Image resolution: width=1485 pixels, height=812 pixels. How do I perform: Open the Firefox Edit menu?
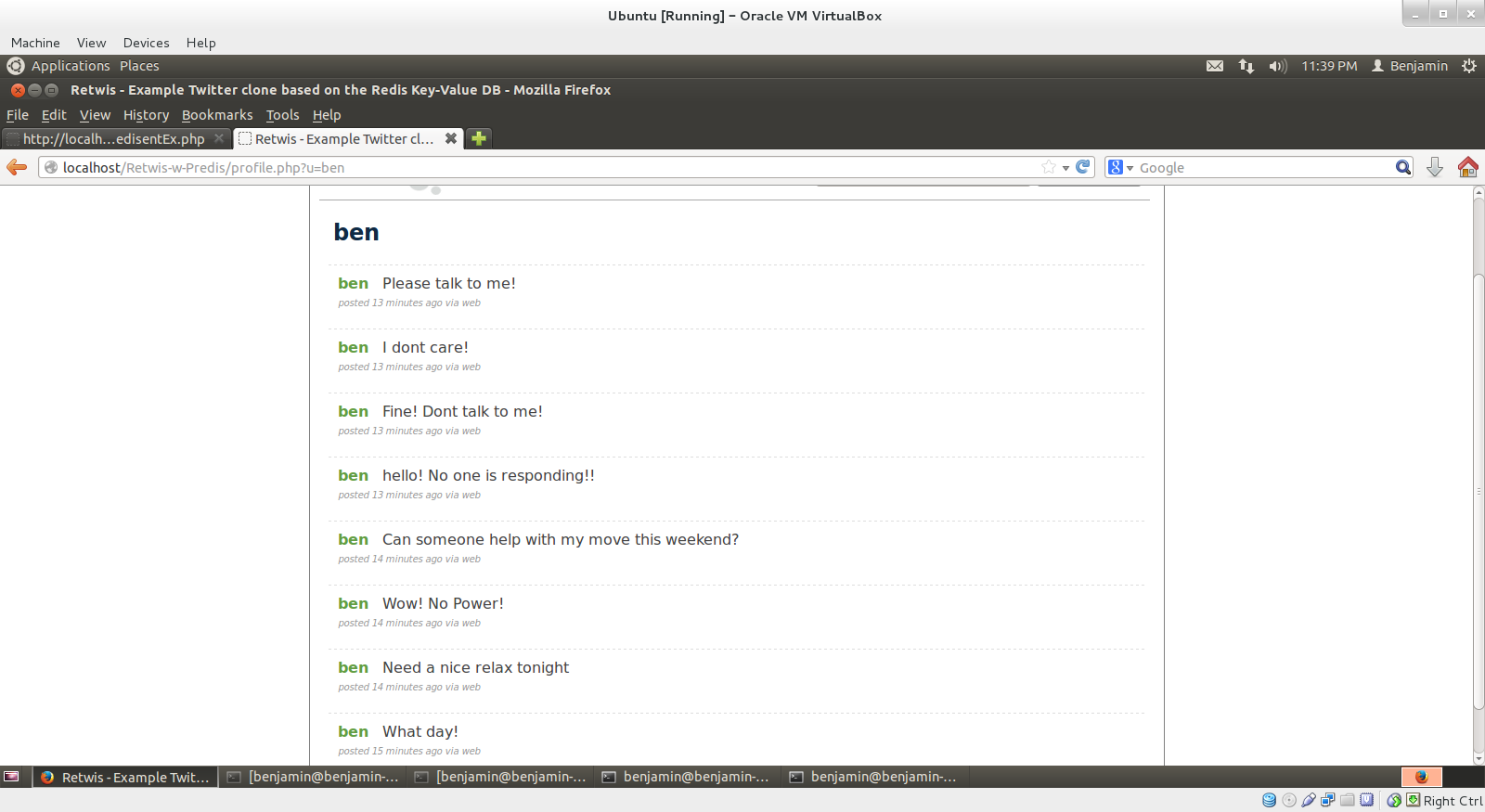point(54,115)
